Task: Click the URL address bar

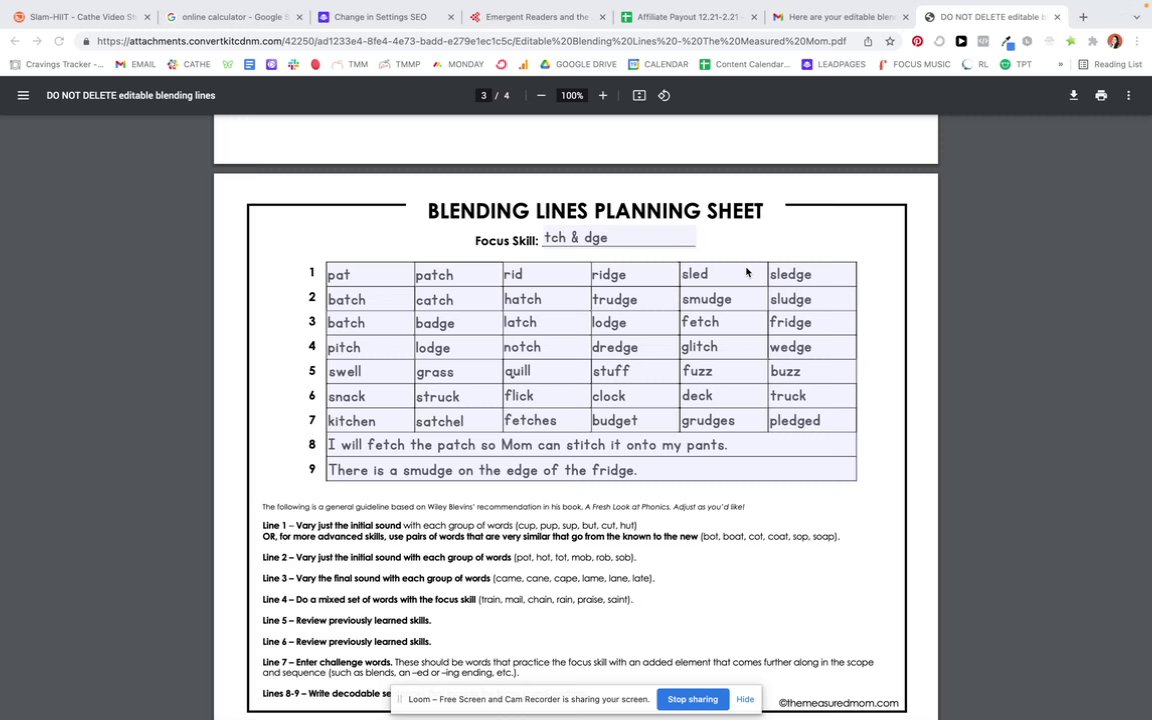Action: click(470, 41)
